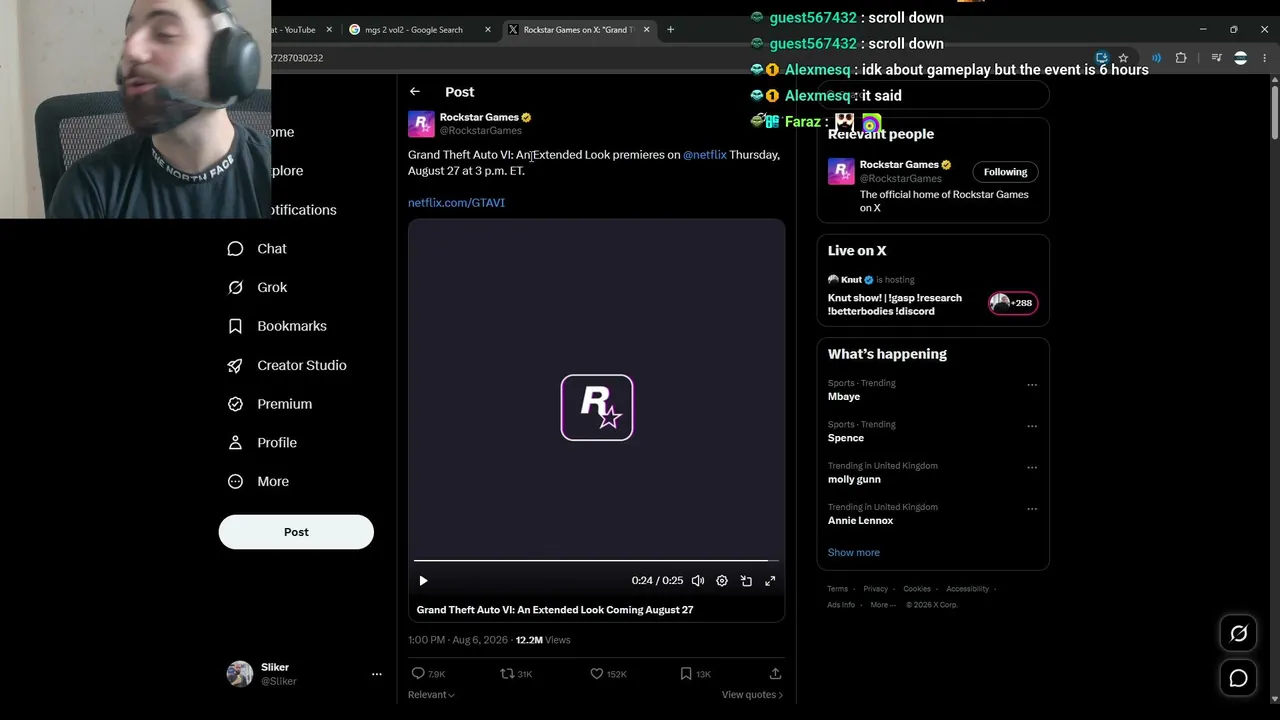The width and height of the screenshot is (1280, 720).
Task: Play the Grand Theft Auto VI video
Action: tap(423, 581)
